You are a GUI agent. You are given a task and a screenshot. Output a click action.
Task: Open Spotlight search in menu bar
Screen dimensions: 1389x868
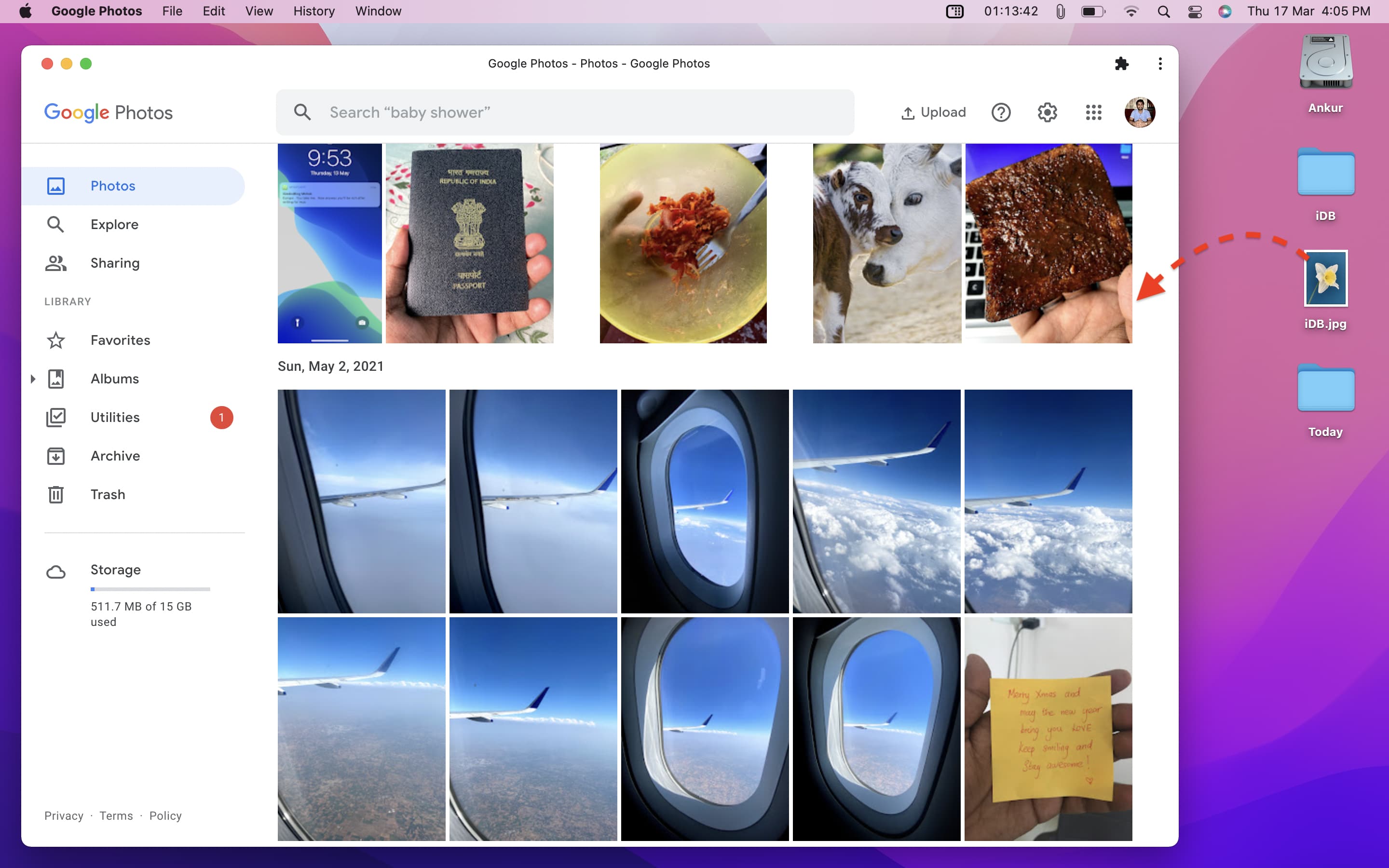1163,11
